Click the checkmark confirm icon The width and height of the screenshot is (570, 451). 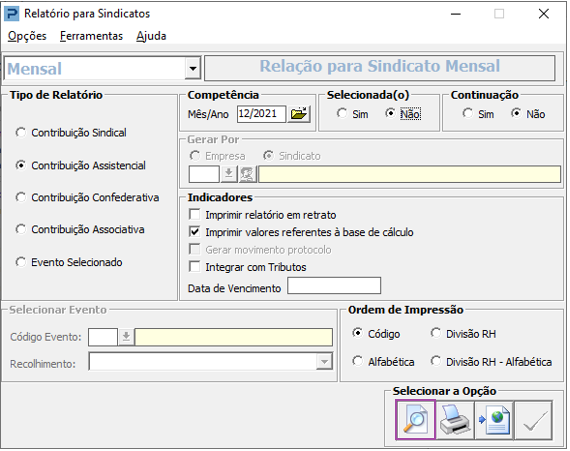pyautogui.click(x=533, y=420)
